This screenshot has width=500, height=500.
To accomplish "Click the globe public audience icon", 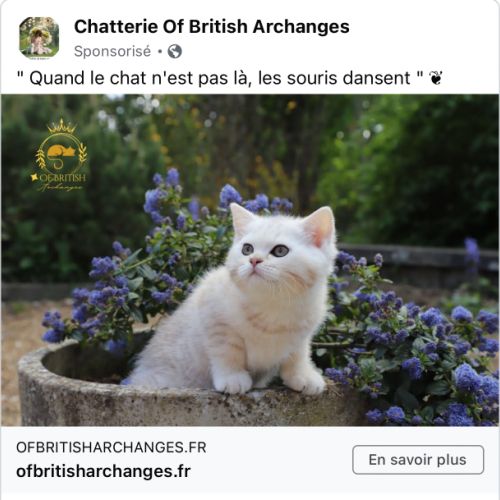I will coord(175,52).
